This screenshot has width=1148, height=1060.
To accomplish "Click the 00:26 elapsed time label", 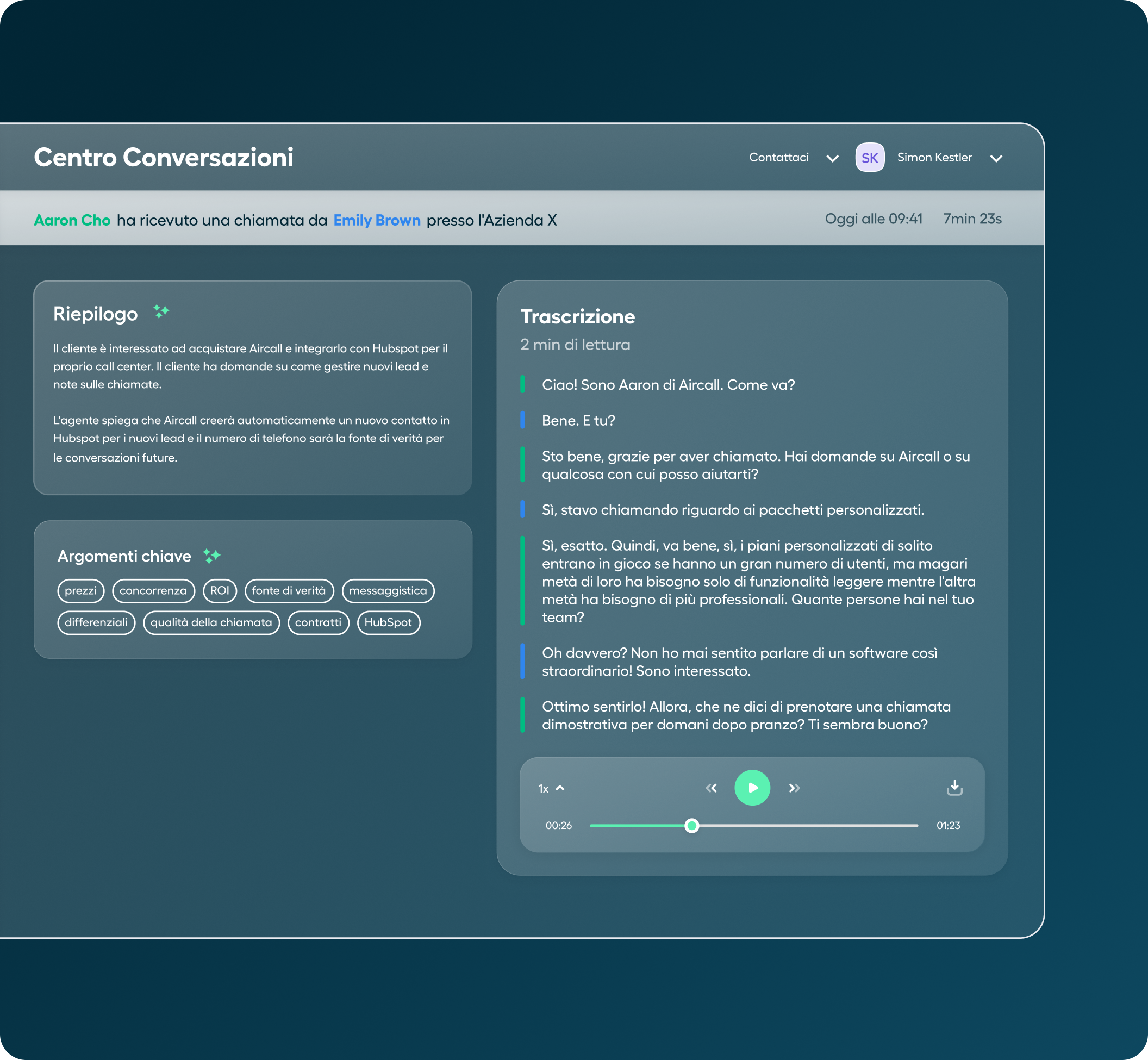I will tap(559, 825).
